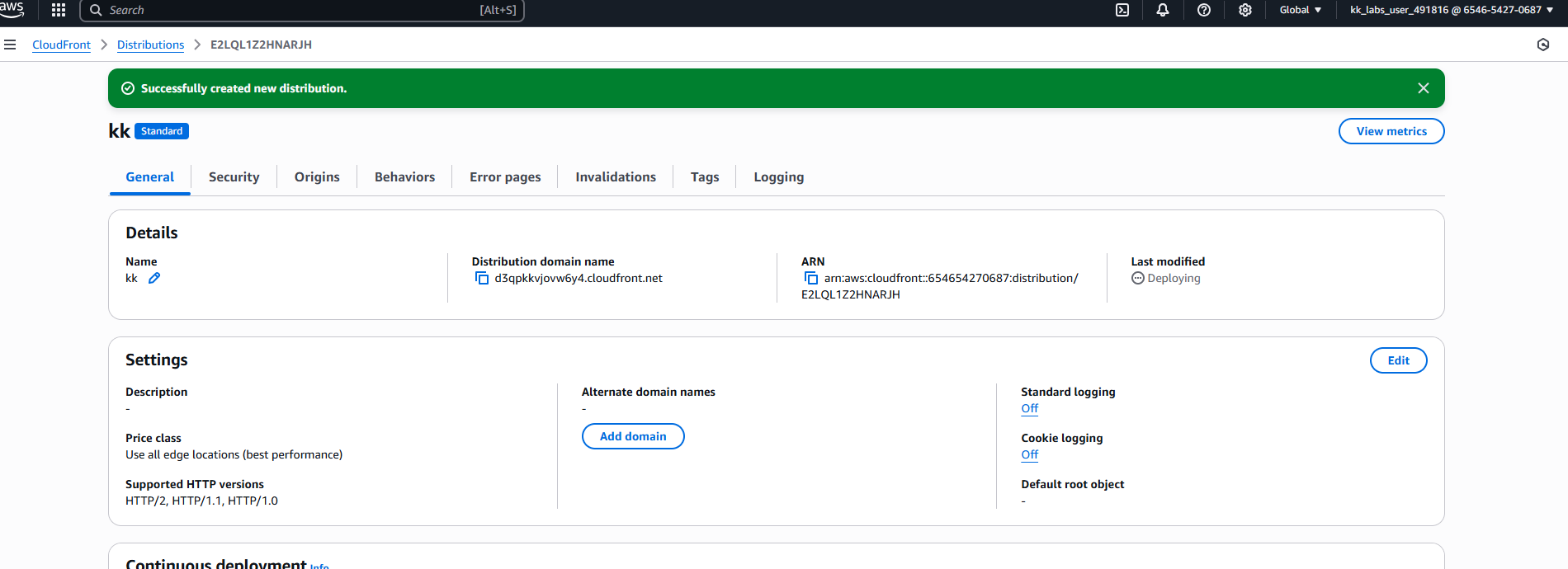Switch to the Logging tab
The width and height of the screenshot is (1568, 569).
point(779,177)
